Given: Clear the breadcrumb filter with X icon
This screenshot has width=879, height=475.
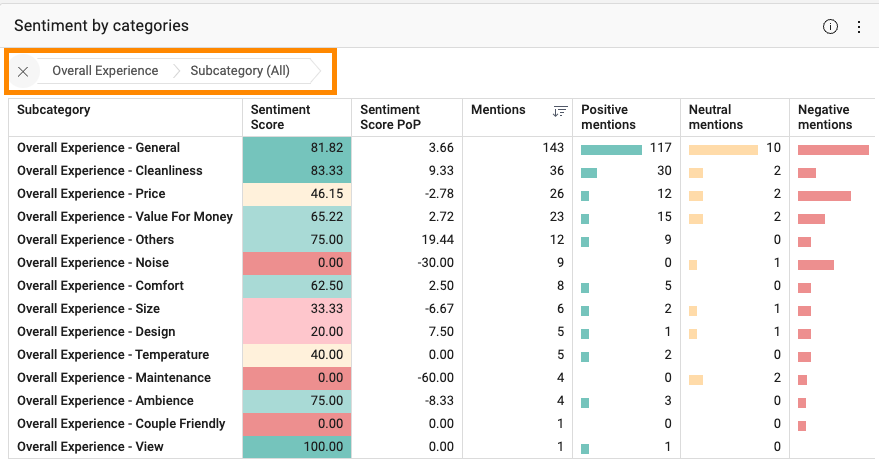Looking at the screenshot, I should click(x=23, y=72).
